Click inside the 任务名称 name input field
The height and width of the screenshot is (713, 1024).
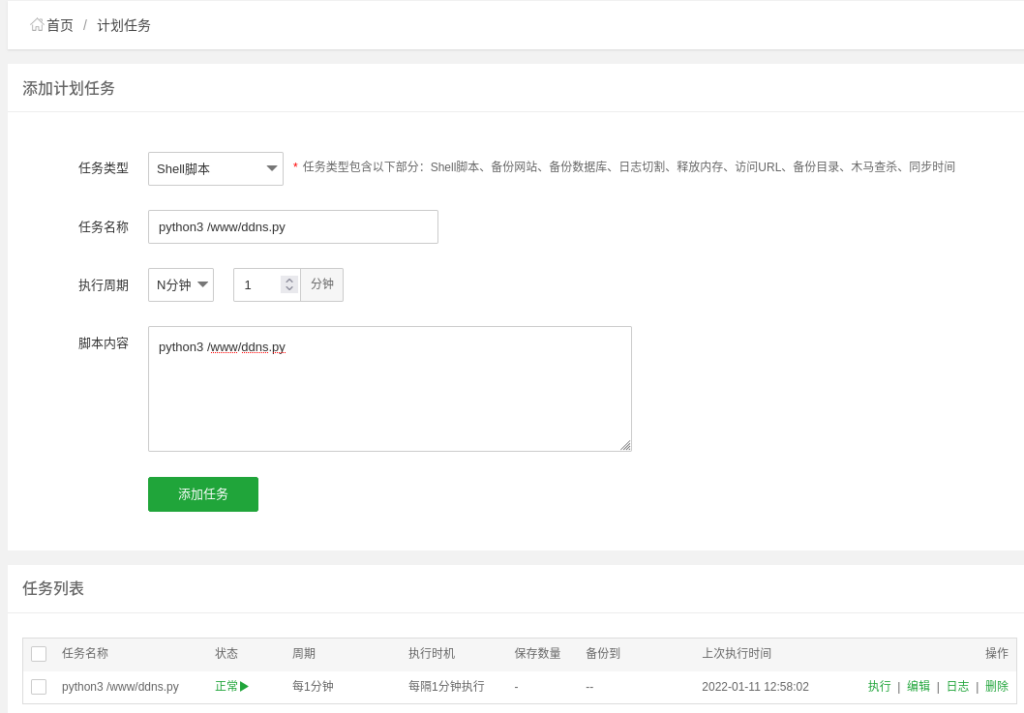292,227
